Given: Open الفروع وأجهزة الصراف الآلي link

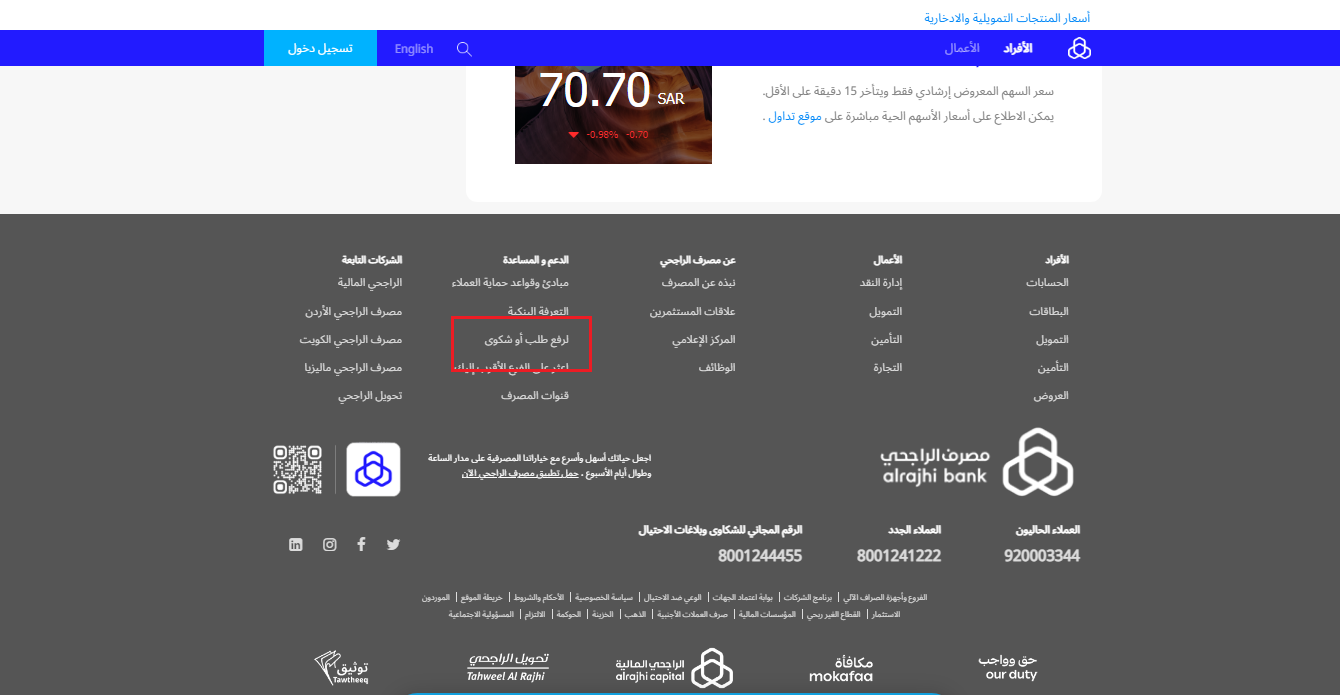Looking at the screenshot, I should (x=885, y=597).
